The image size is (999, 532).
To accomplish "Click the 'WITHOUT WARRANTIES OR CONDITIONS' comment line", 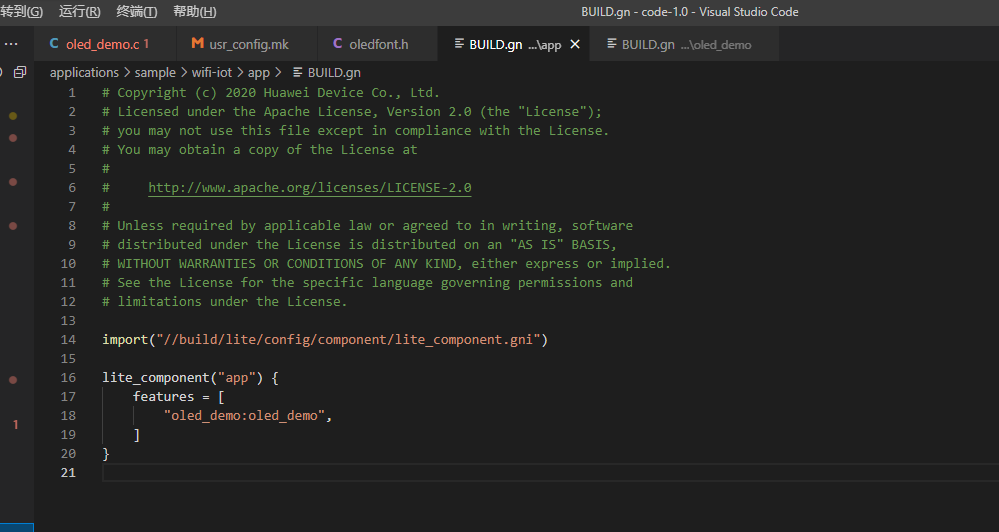I will tap(386, 263).
